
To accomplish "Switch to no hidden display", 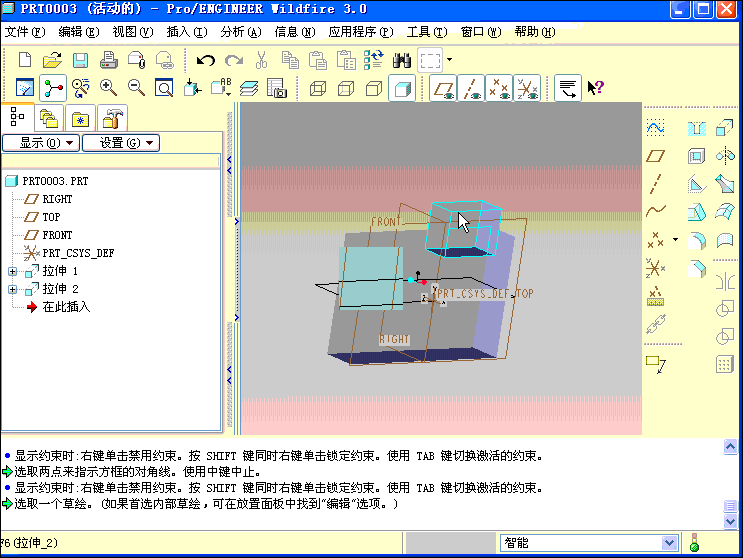I will click(x=374, y=88).
